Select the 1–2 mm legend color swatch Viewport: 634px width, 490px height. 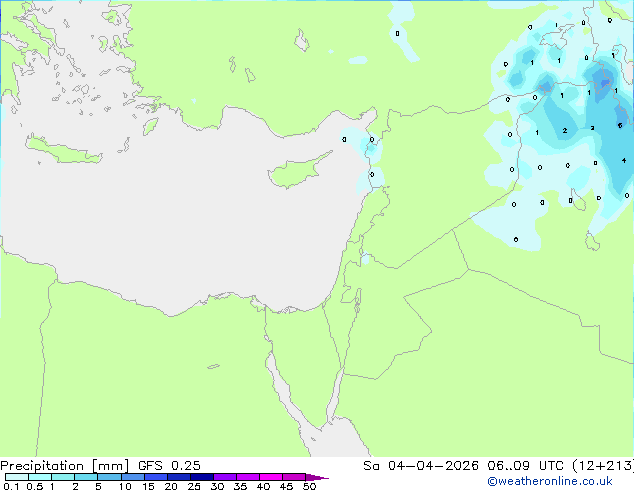[x=63, y=477]
